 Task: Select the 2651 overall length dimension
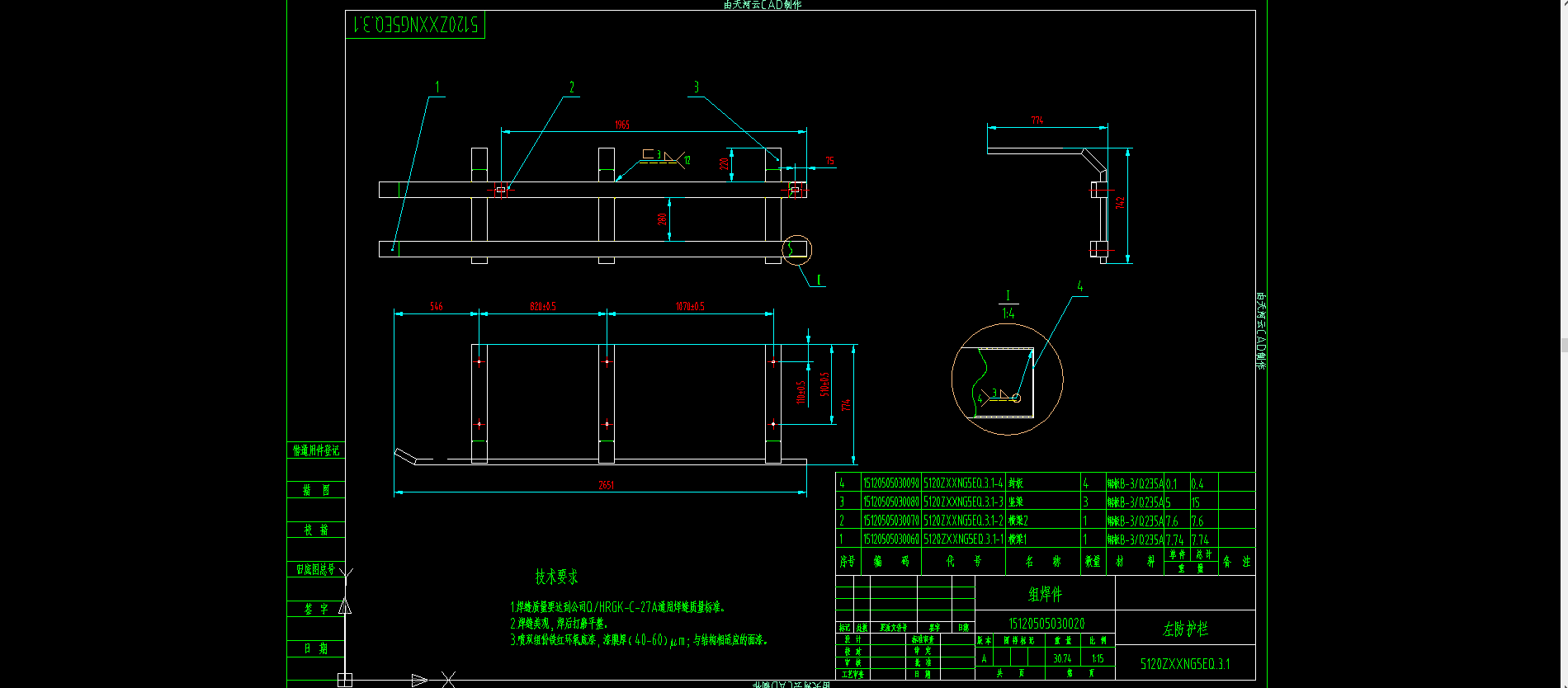click(x=607, y=485)
